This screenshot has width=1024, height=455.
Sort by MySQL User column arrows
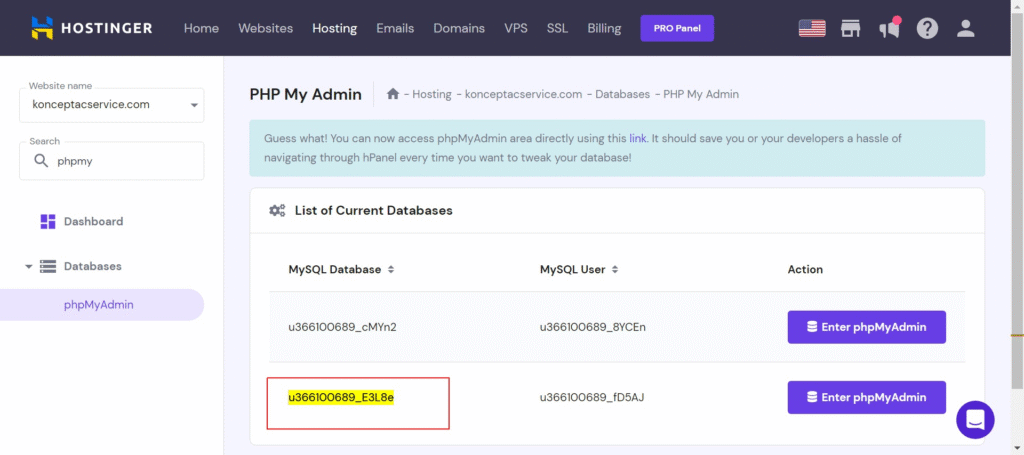pos(615,270)
